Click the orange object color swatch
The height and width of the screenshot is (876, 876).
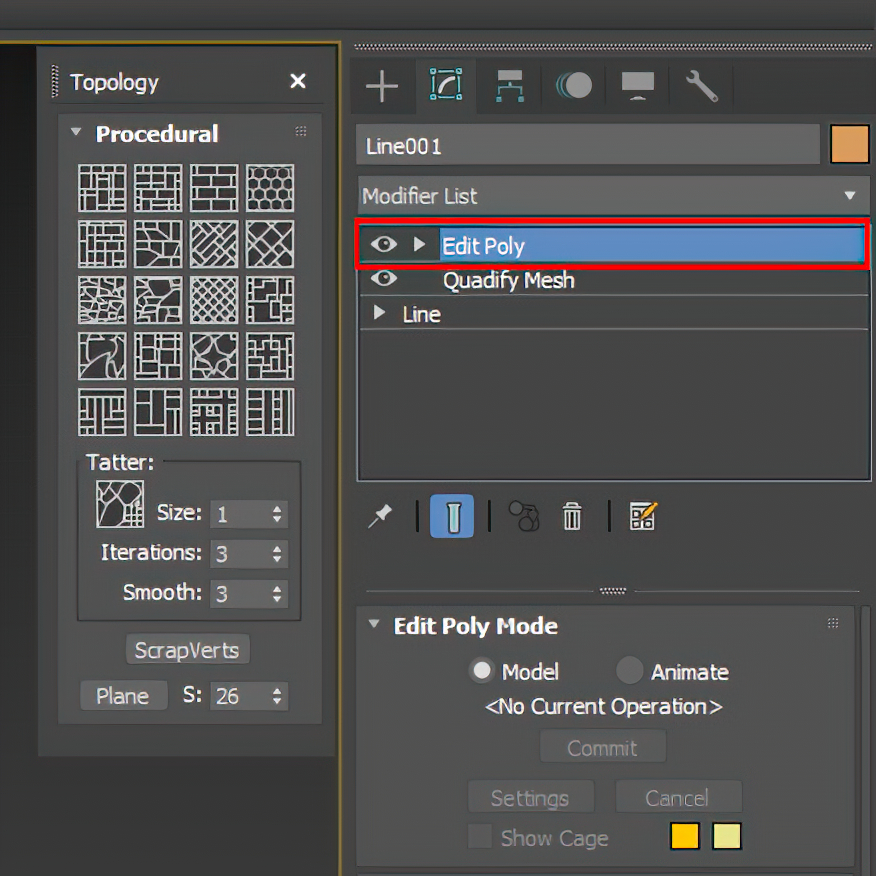(x=849, y=145)
